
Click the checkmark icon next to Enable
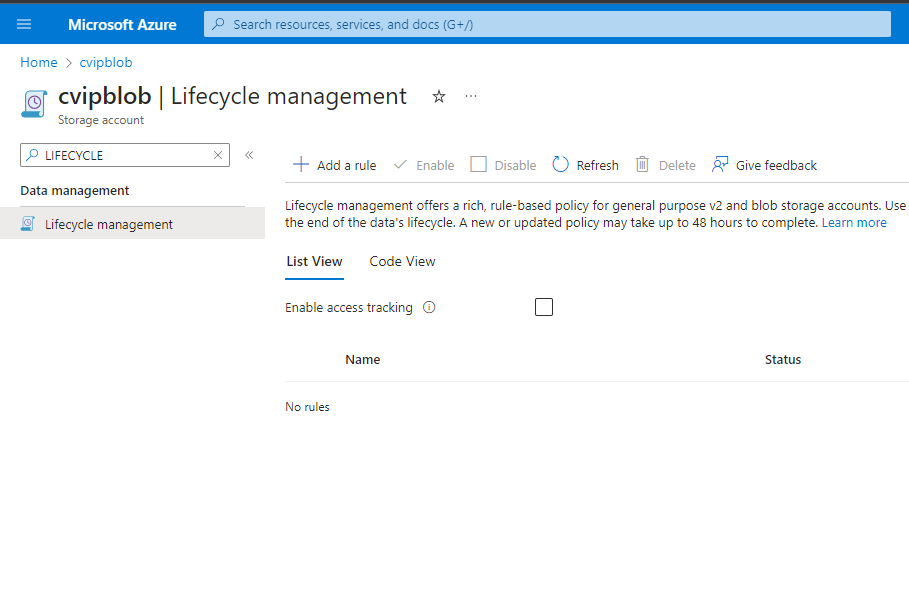(400, 165)
